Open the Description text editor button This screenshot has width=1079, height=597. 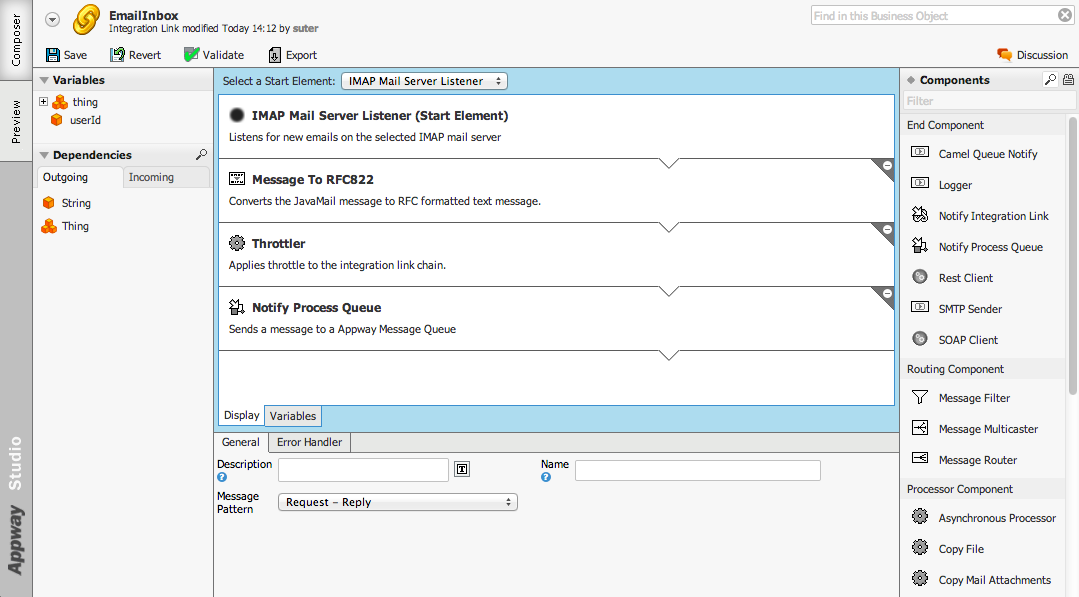pyautogui.click(x=462, y=470)
